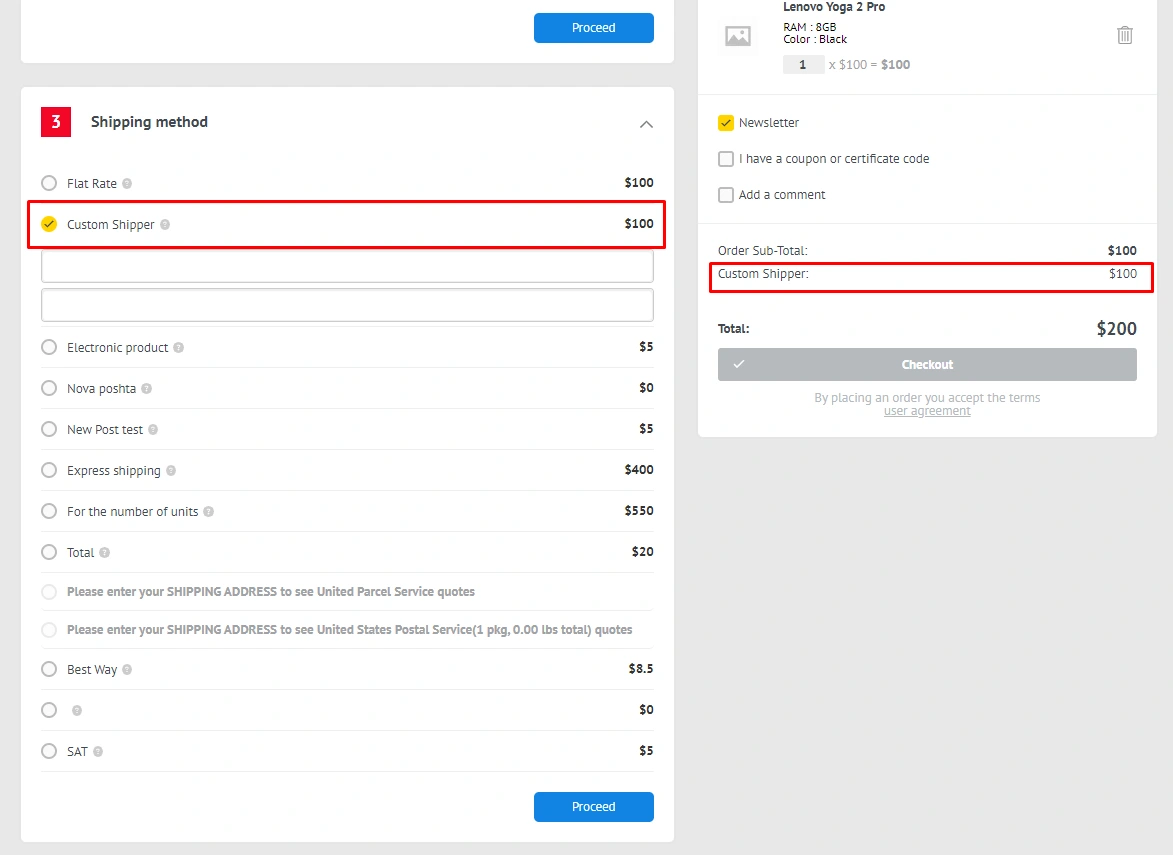Click the quantity field for Lenovo Yoga
1173x855 pixels.
[803, 65]
